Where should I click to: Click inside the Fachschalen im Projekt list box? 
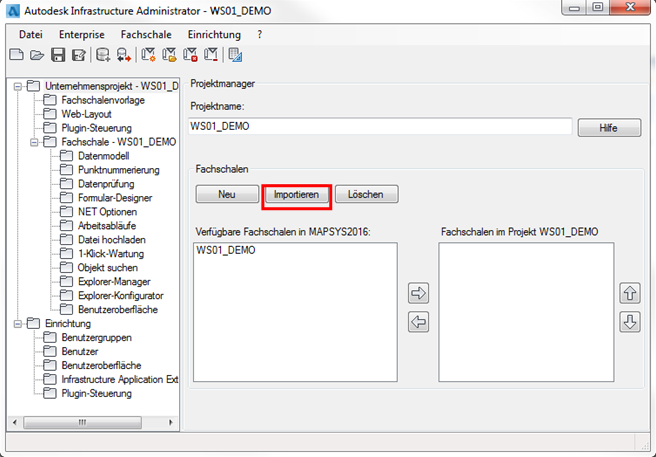coord(526,312)
